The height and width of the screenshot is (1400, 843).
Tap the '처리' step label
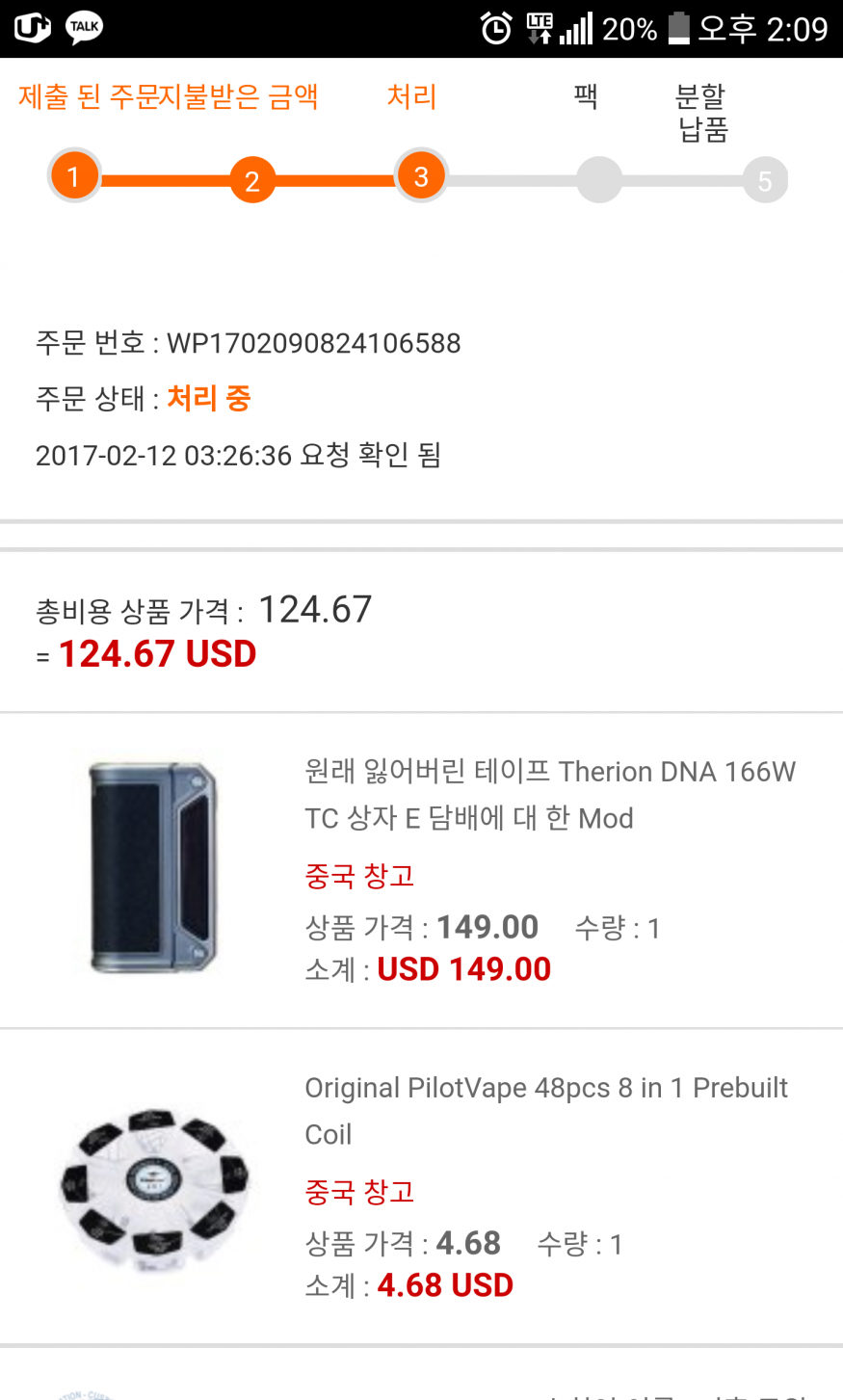(411, 96)
